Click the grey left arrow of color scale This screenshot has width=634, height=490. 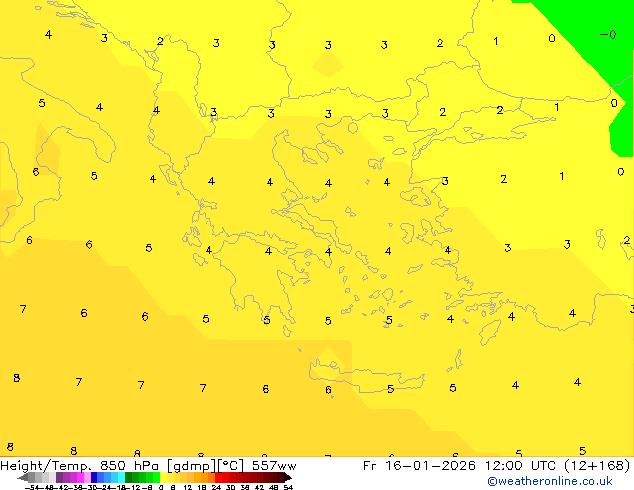click(x=23, y=477)
